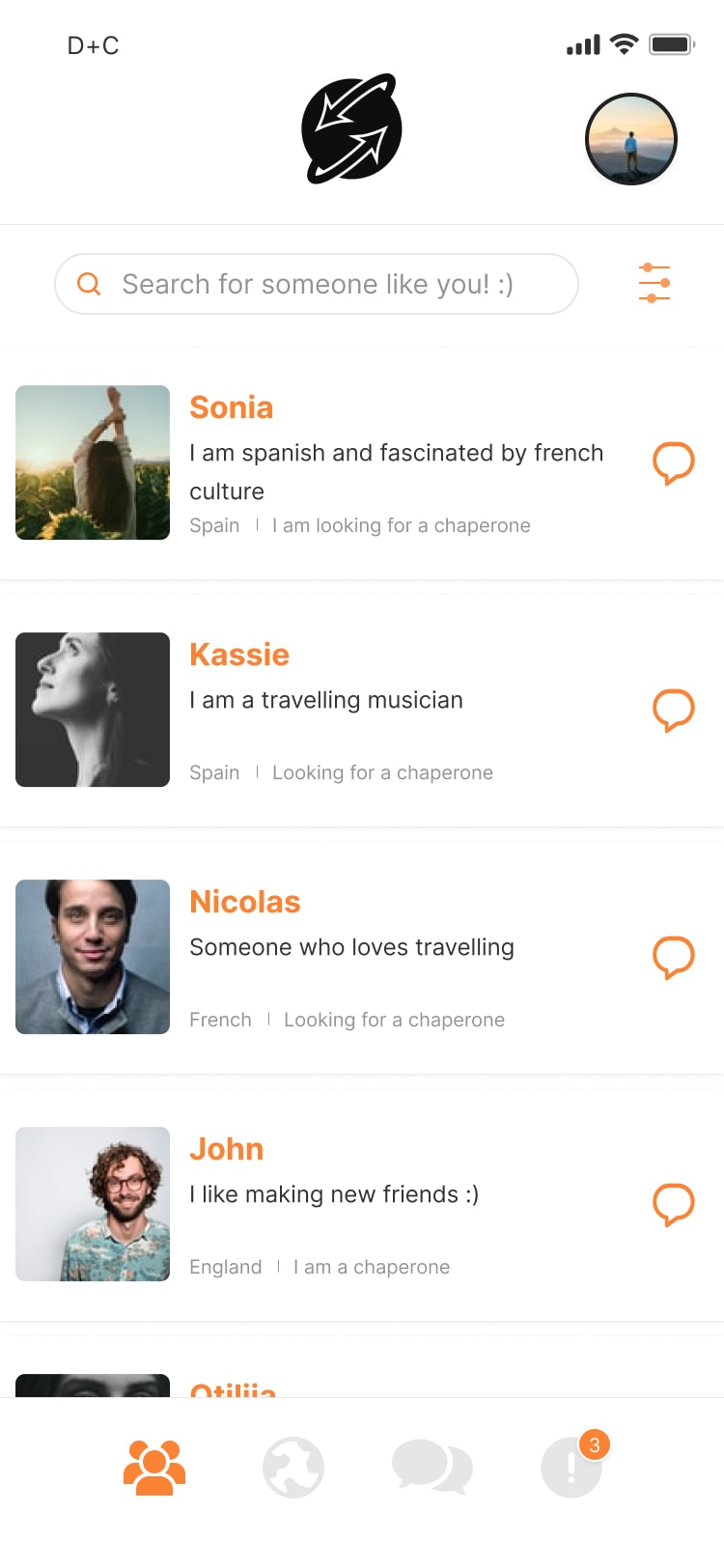Open the filter sliders icon
Image resolution: width=724 pixels, height=1568 pixels.
click(x=654, y=283)
